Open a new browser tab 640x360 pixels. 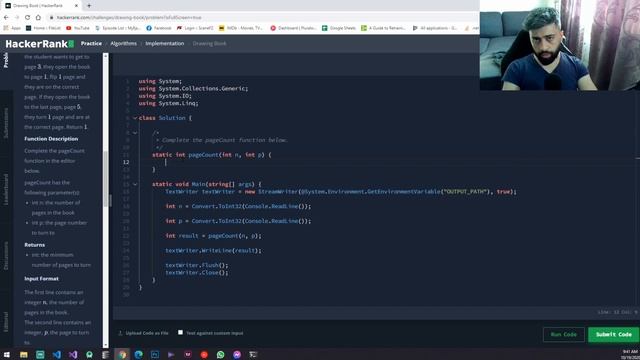[x=89, y=6]
